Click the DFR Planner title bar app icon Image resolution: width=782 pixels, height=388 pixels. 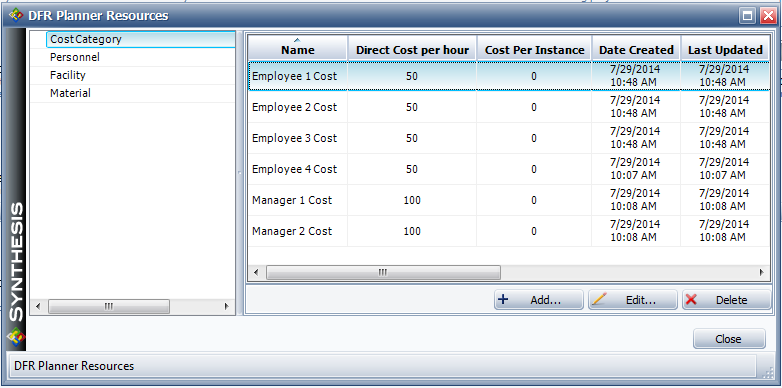[15, 15]
